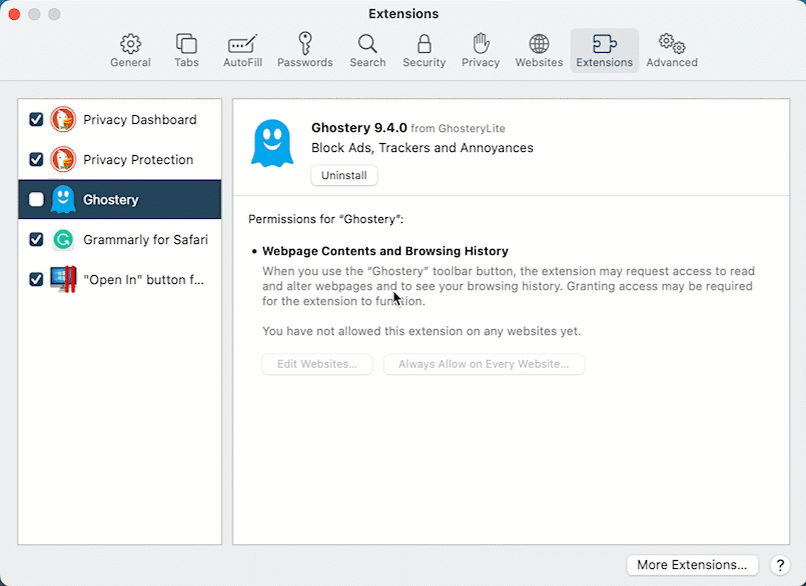Click the large Ghostery logo in details
Screen dimensions: 806x586
coord(272,144)
